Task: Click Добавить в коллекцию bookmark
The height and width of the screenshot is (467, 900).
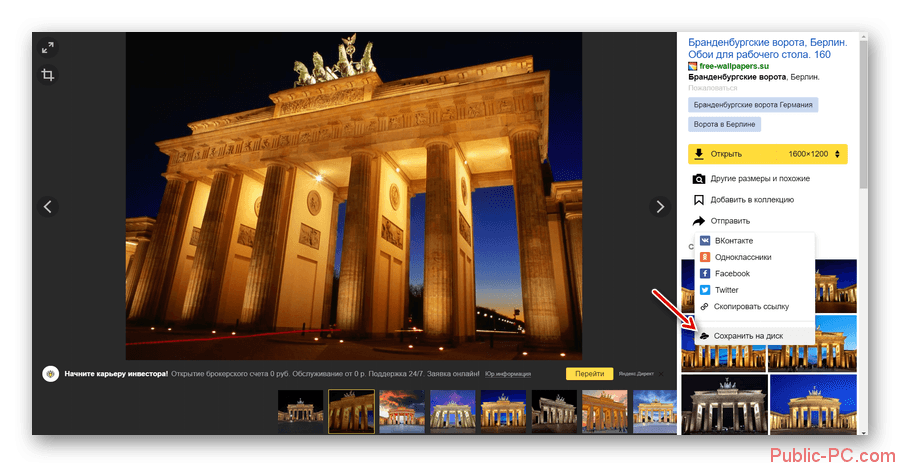Action: click(x=751, y=199)
